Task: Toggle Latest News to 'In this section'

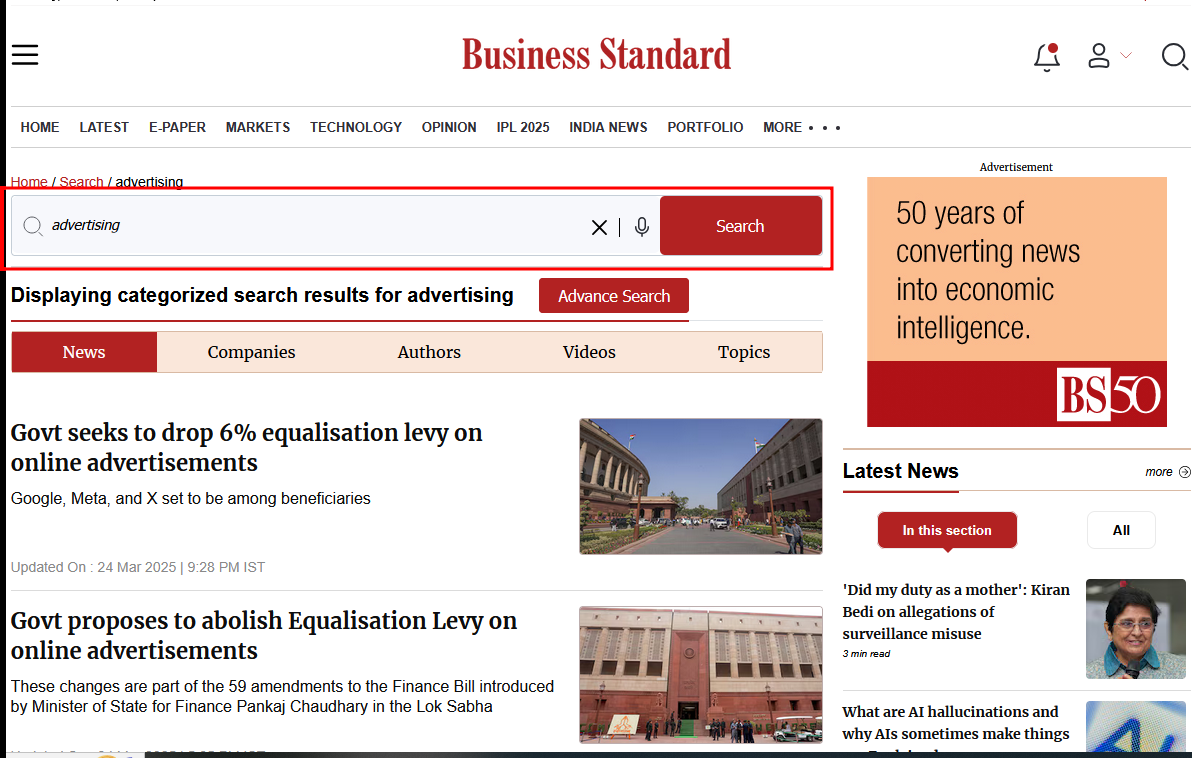Action: 946,530
